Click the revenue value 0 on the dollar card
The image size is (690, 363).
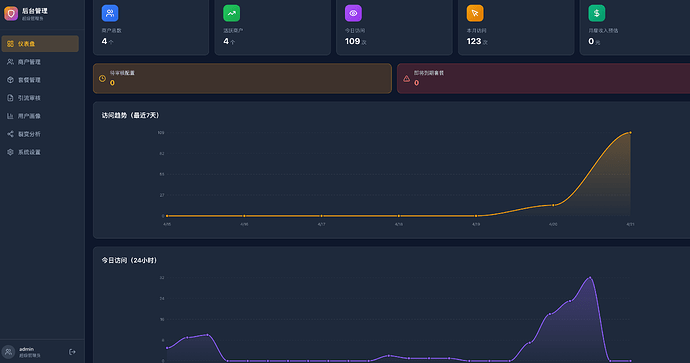[x=591, y=41]
